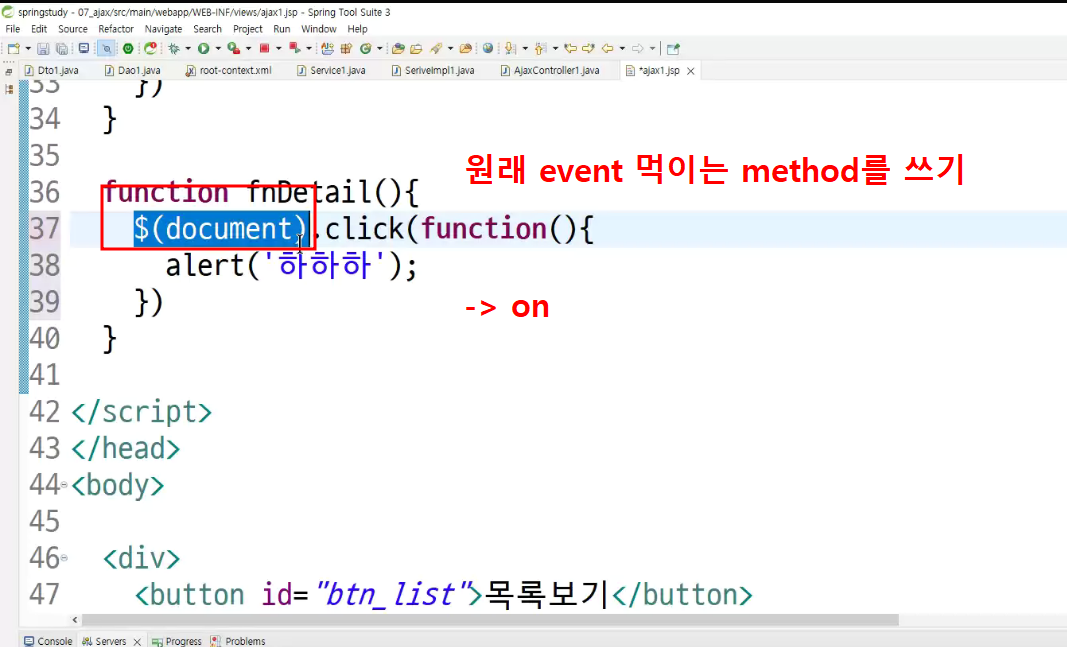Click Next Edit Location arrow icon
Viewport: 1067px width, 647px height.
(x=589, y=48)
